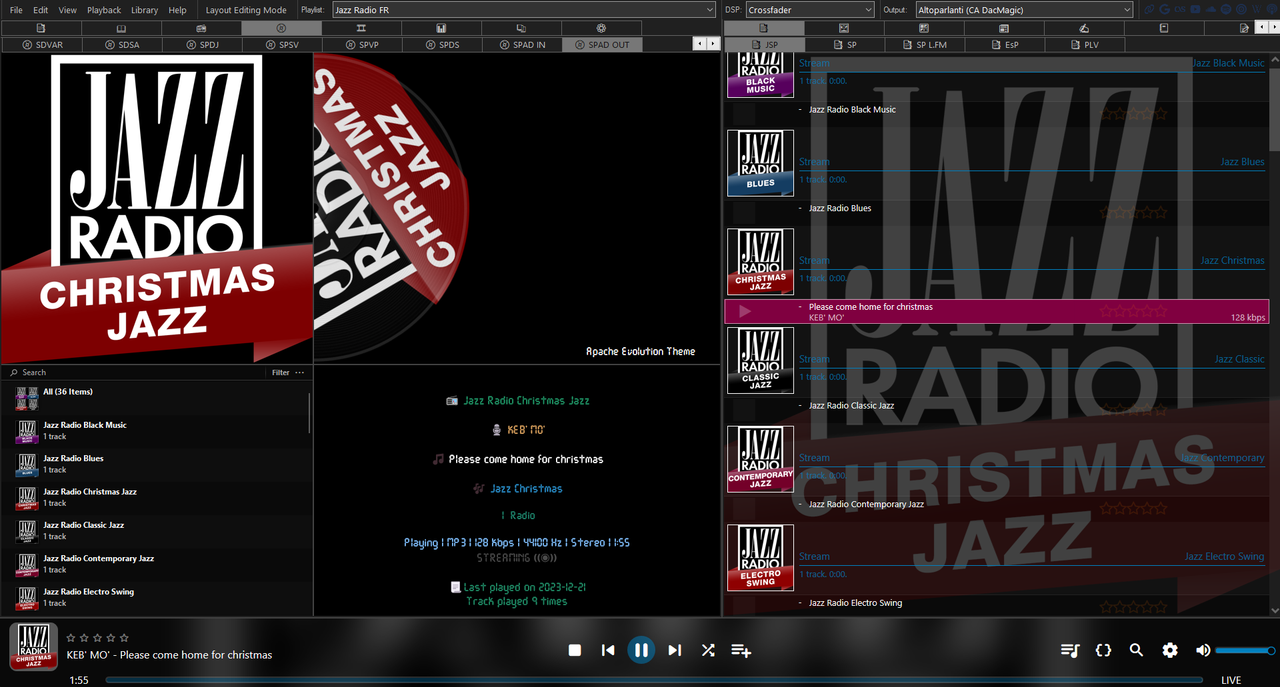Select the image icon tab in right panel
The height and width of the screenshot is (687, 1280).
844,28
